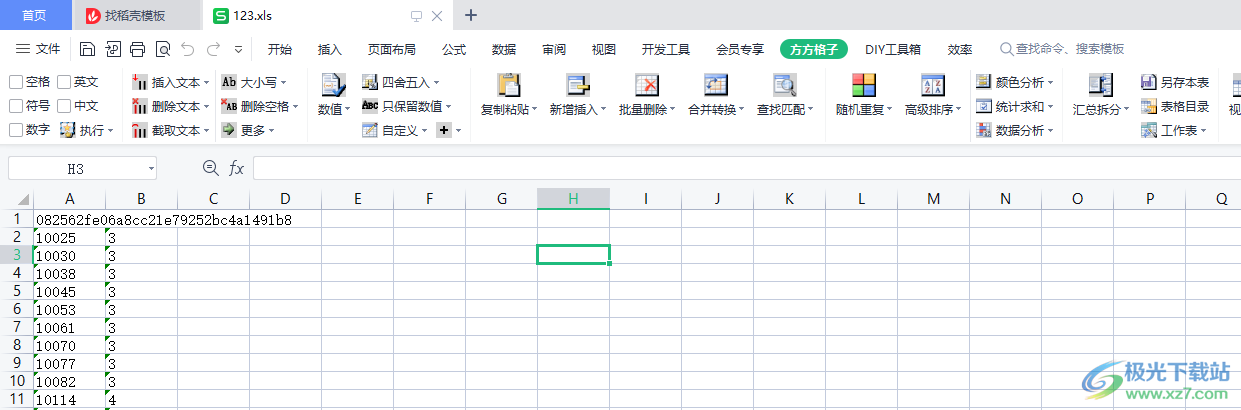The height and width of the screenshot is (410, 1241).
Task: Open print preview from the quick toolbar
Action: 163,49
